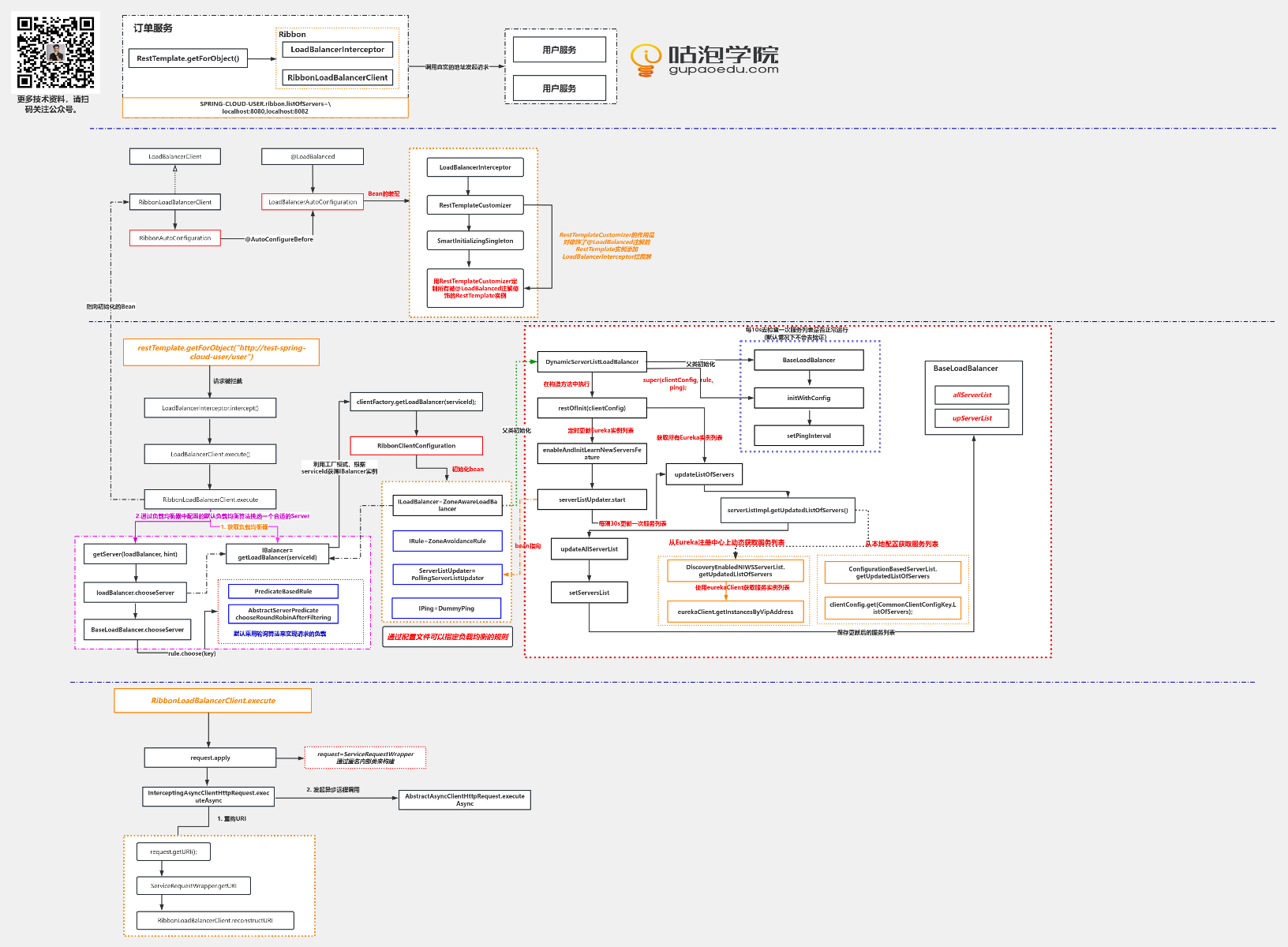Select the request.apply node
1288x947 pixels.
[209, 758]
